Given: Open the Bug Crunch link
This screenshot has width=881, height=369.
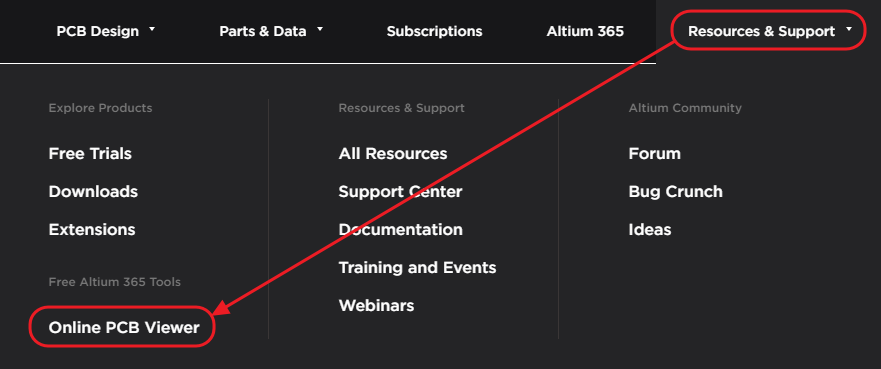Looking at the screenshot, I should click(x=675, y=192).
